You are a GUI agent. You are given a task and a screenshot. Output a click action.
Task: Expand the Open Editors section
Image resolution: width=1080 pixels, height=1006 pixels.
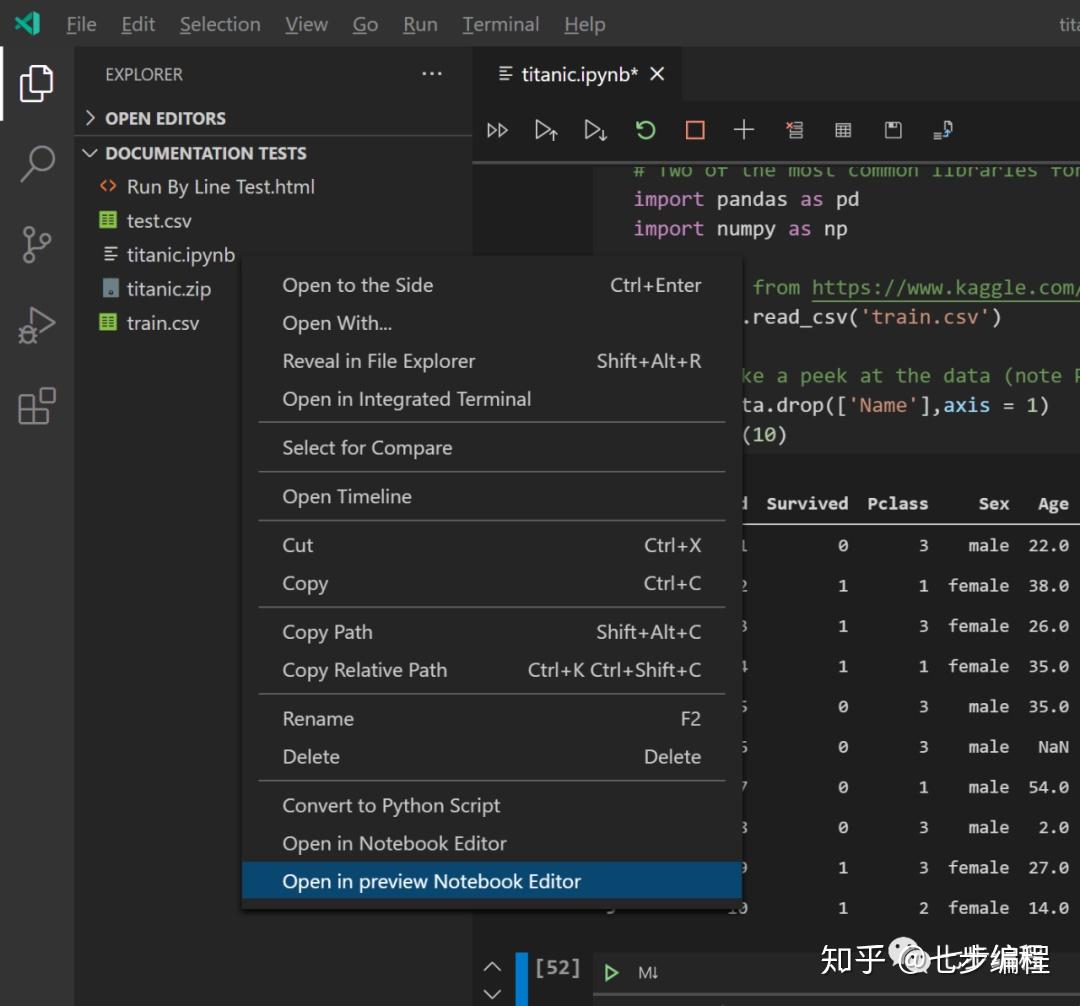pos(165,118)
